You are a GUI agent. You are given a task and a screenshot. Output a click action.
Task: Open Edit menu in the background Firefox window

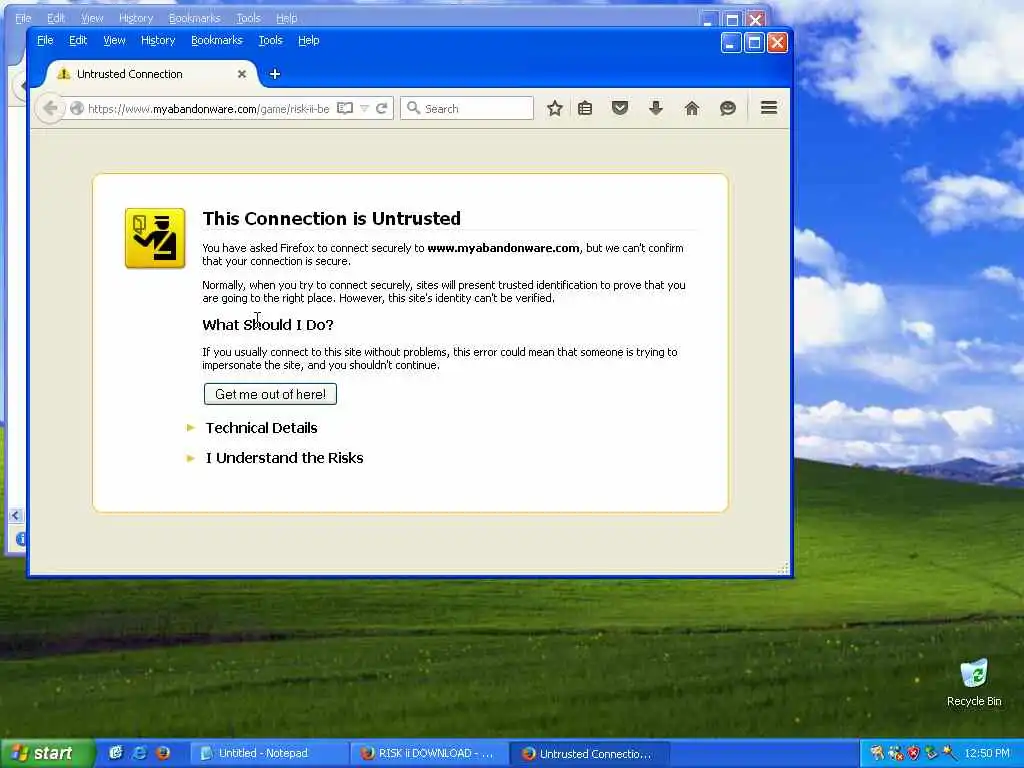[56, 18]
